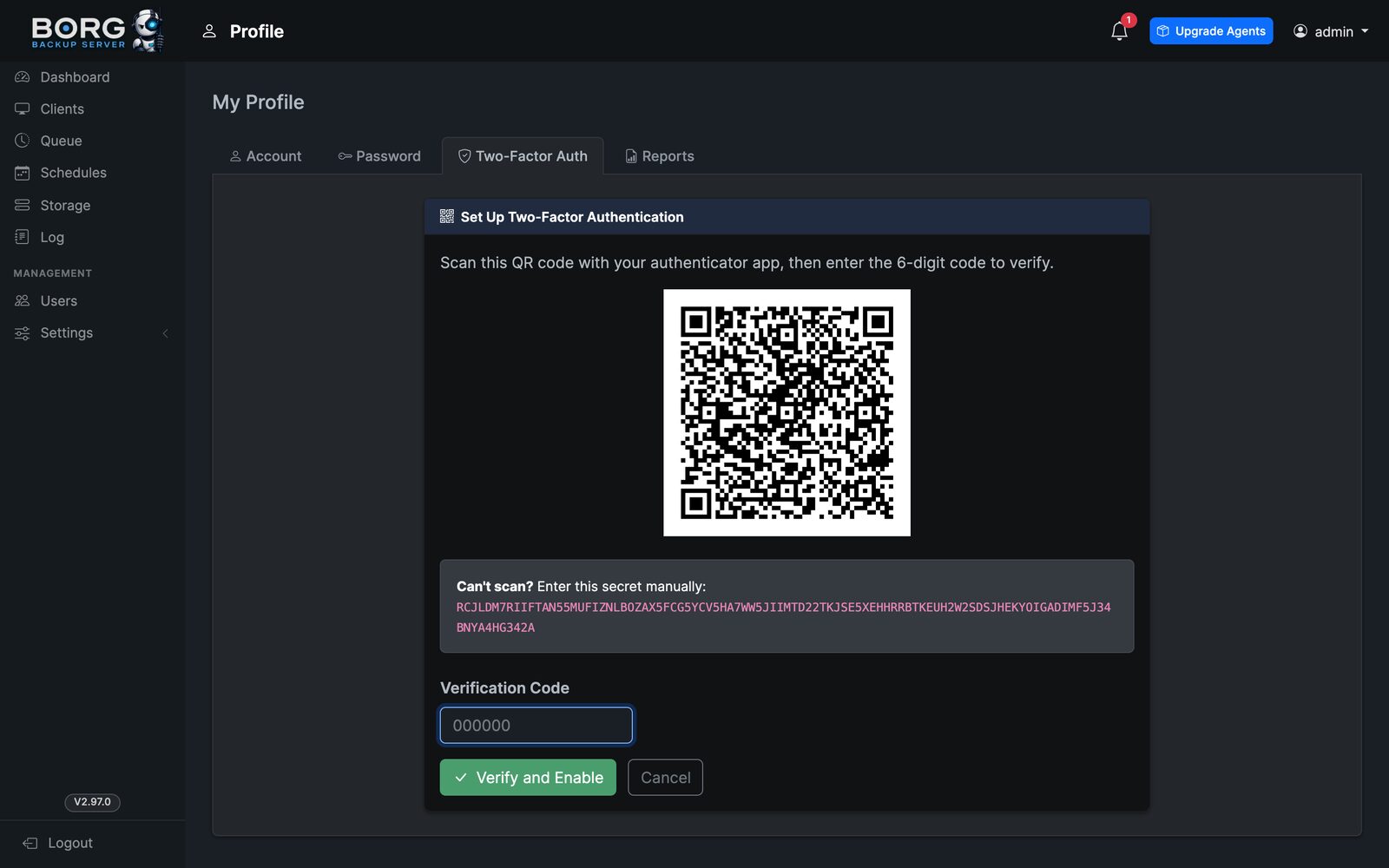Image resolution: width=1389 pixels, height=868 pixels.
Task: Cancel the two-factor setup
Action: point(665,778)
